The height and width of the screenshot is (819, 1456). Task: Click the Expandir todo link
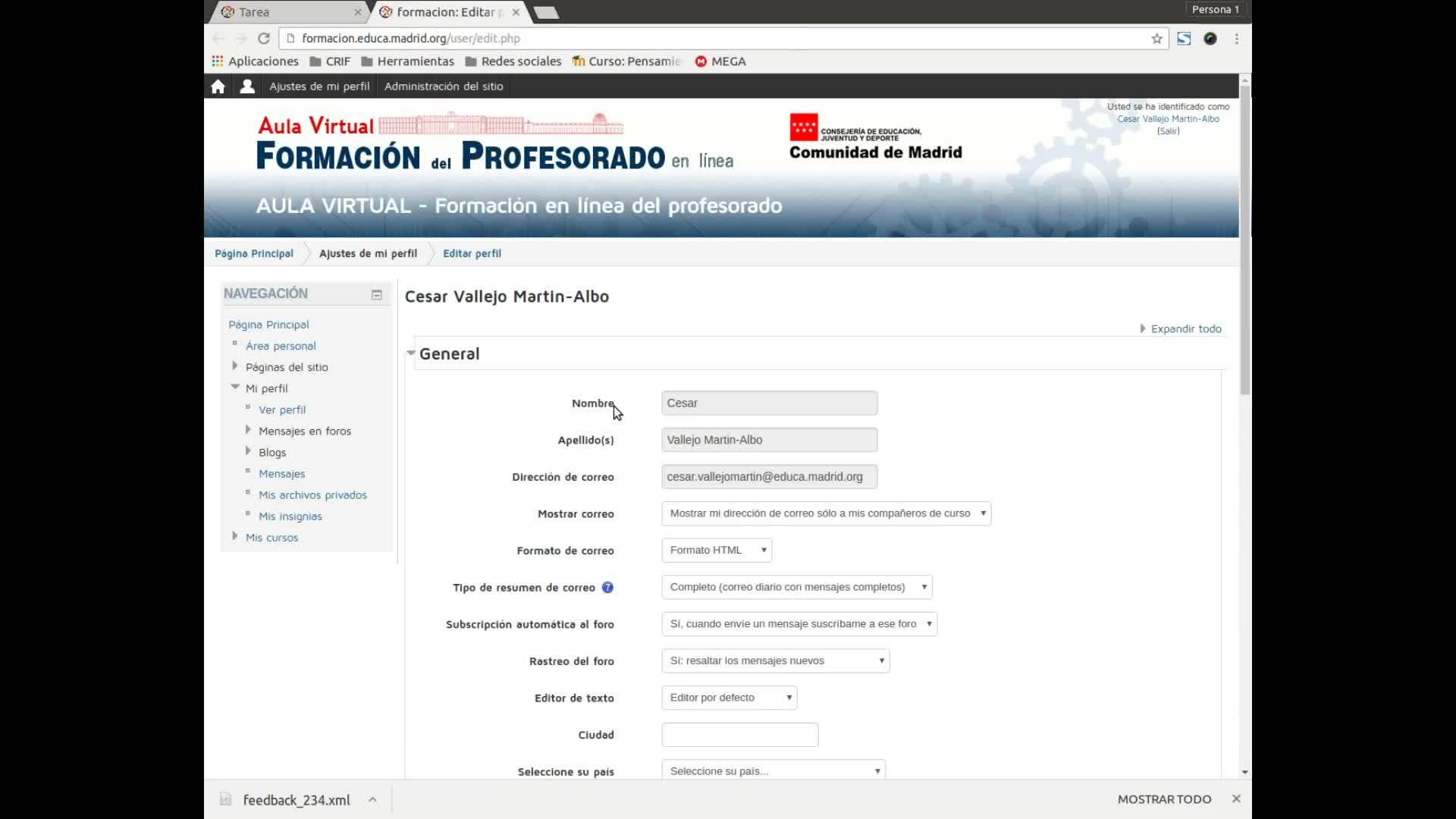(x=1185, y=328)
